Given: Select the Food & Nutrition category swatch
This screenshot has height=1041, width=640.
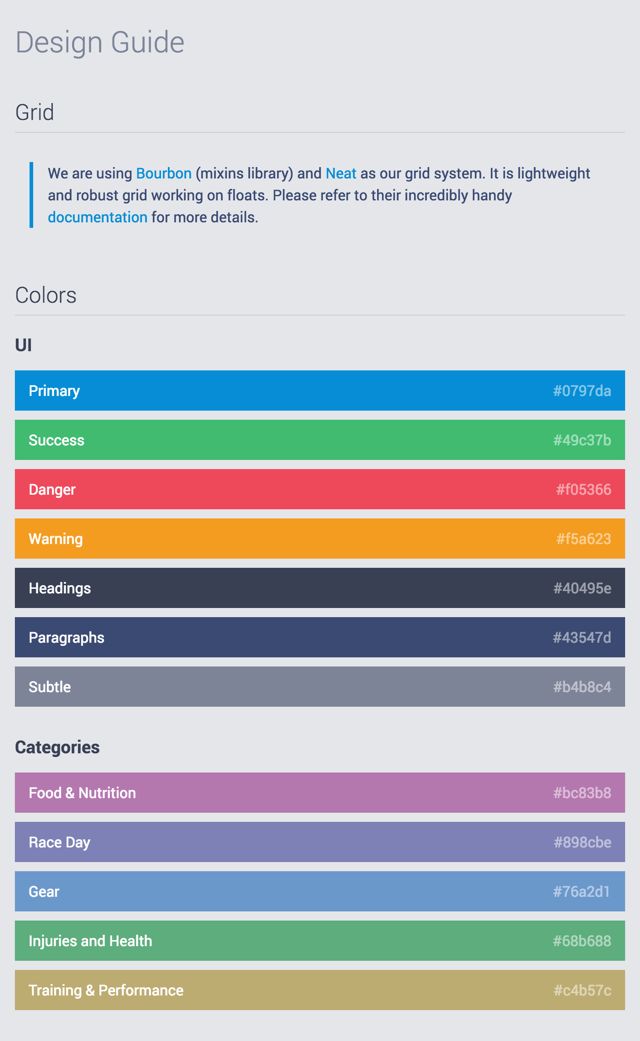Looking at the screenshot, I should click(x=320, y=793).
